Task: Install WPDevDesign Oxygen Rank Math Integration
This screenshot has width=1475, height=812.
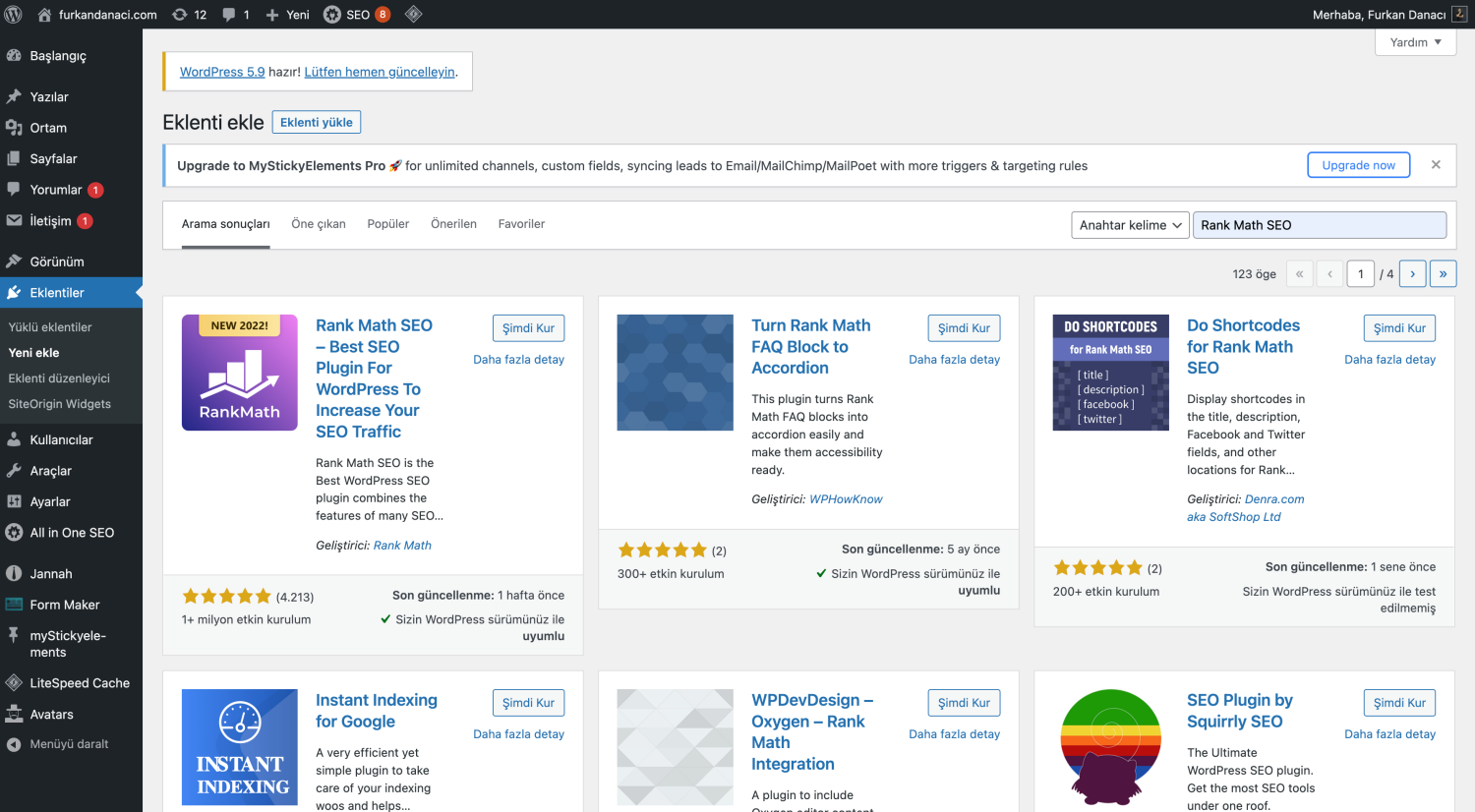Action: [x=964, y=703]
